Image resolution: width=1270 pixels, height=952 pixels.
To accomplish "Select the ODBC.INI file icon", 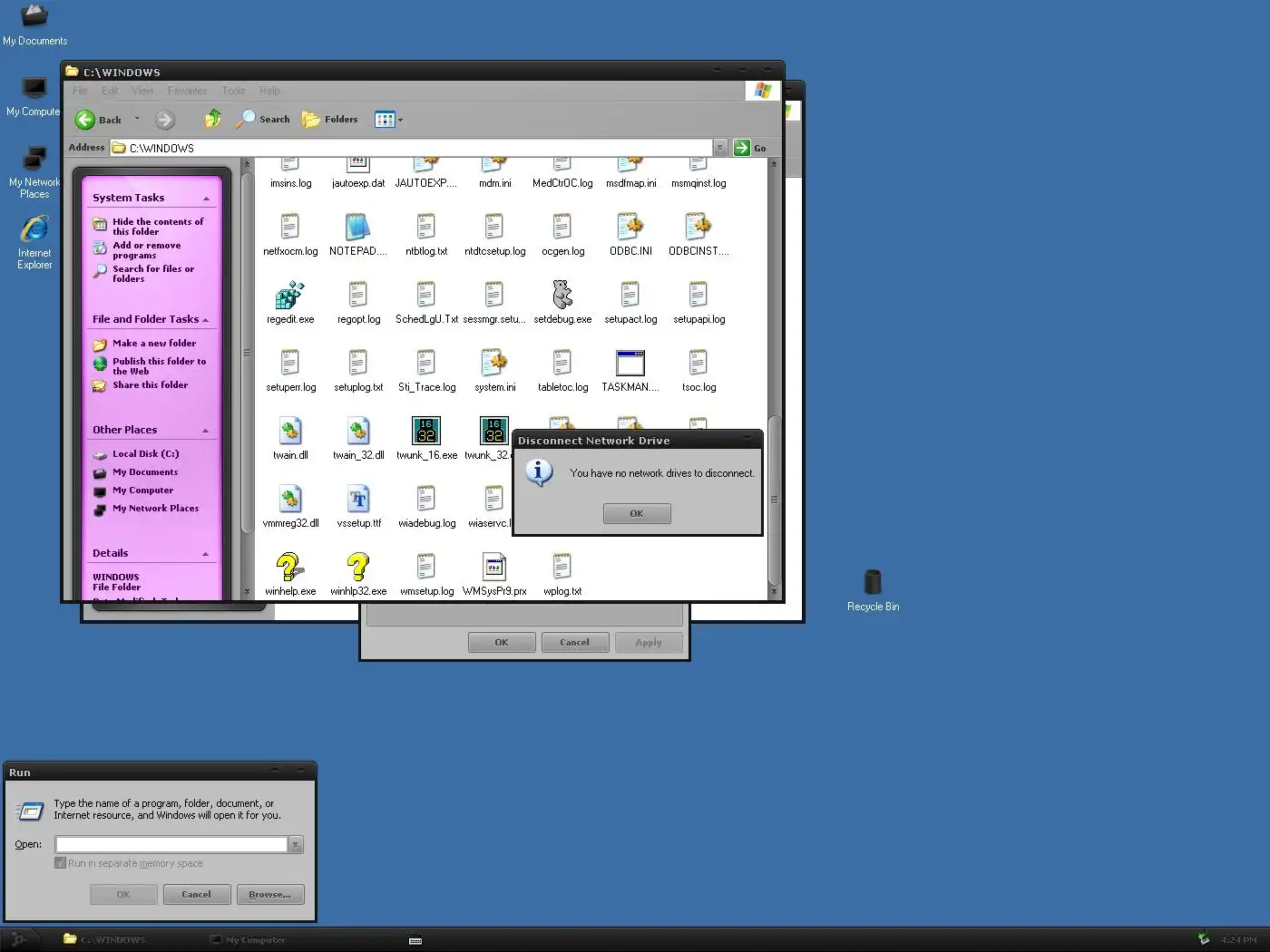I will 630,227.
